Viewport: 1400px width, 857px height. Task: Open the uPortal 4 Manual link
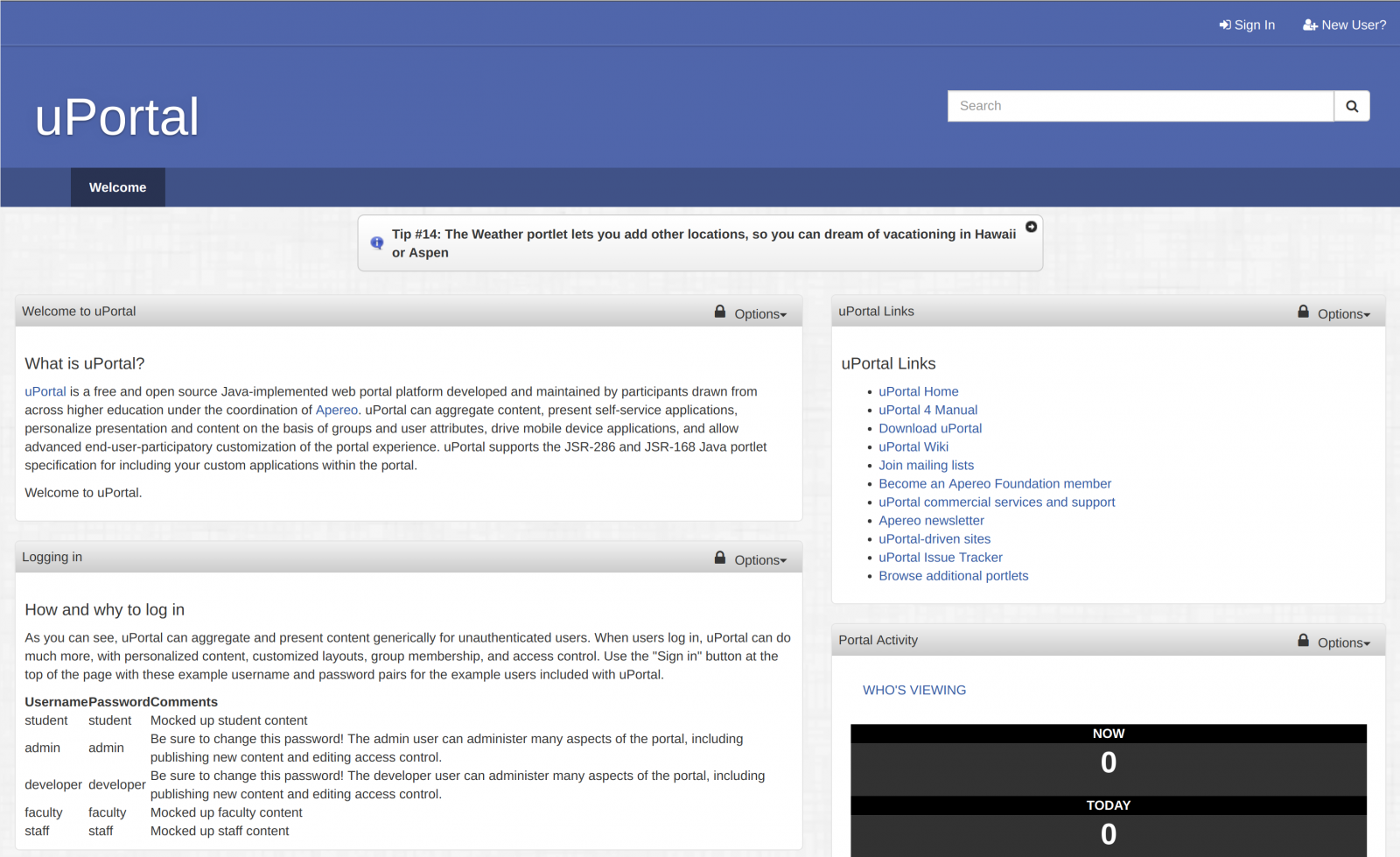click(x=928, y=410)
